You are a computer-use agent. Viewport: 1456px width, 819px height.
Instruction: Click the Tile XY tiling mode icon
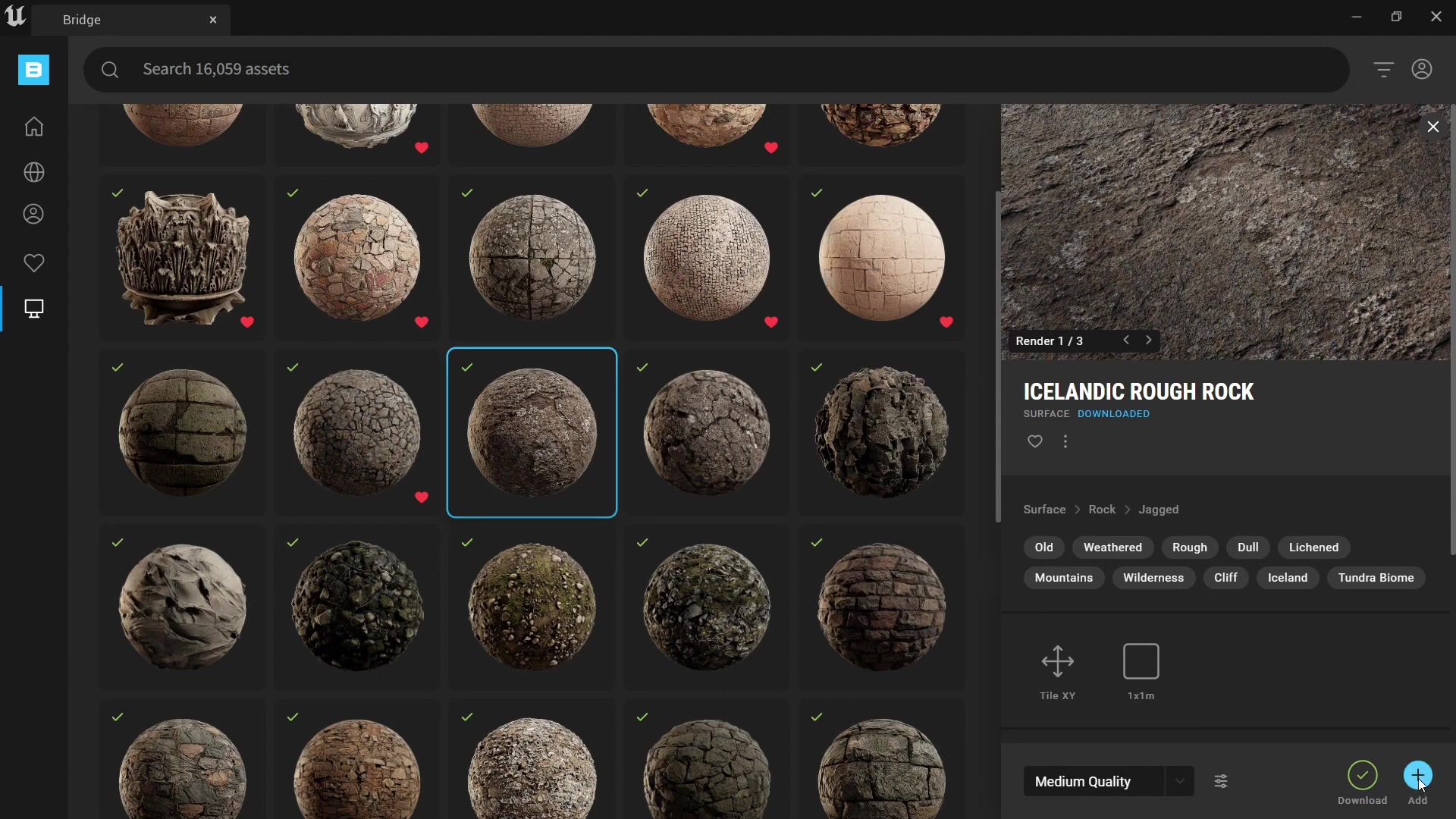pos(1058,661)
